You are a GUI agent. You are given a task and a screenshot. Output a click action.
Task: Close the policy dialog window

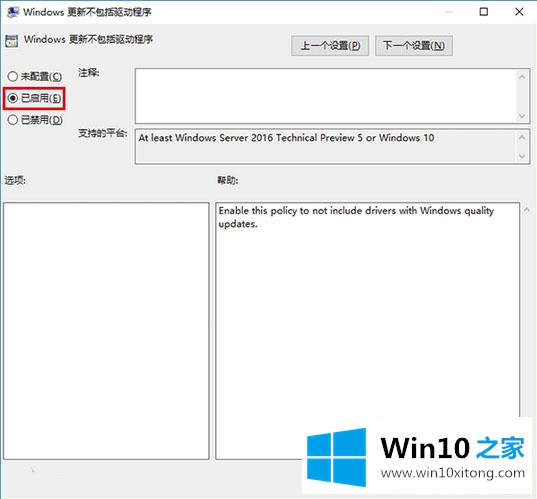(519, 12)
